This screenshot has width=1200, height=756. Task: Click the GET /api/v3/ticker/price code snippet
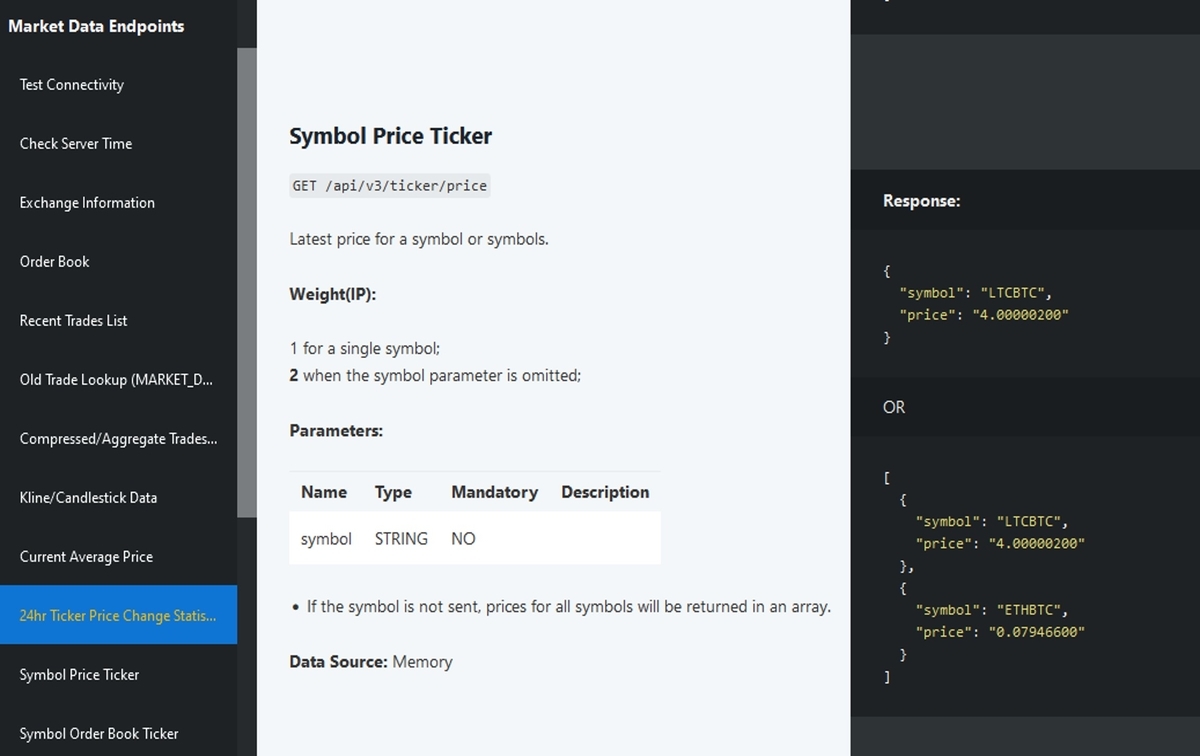click(389, 186)
